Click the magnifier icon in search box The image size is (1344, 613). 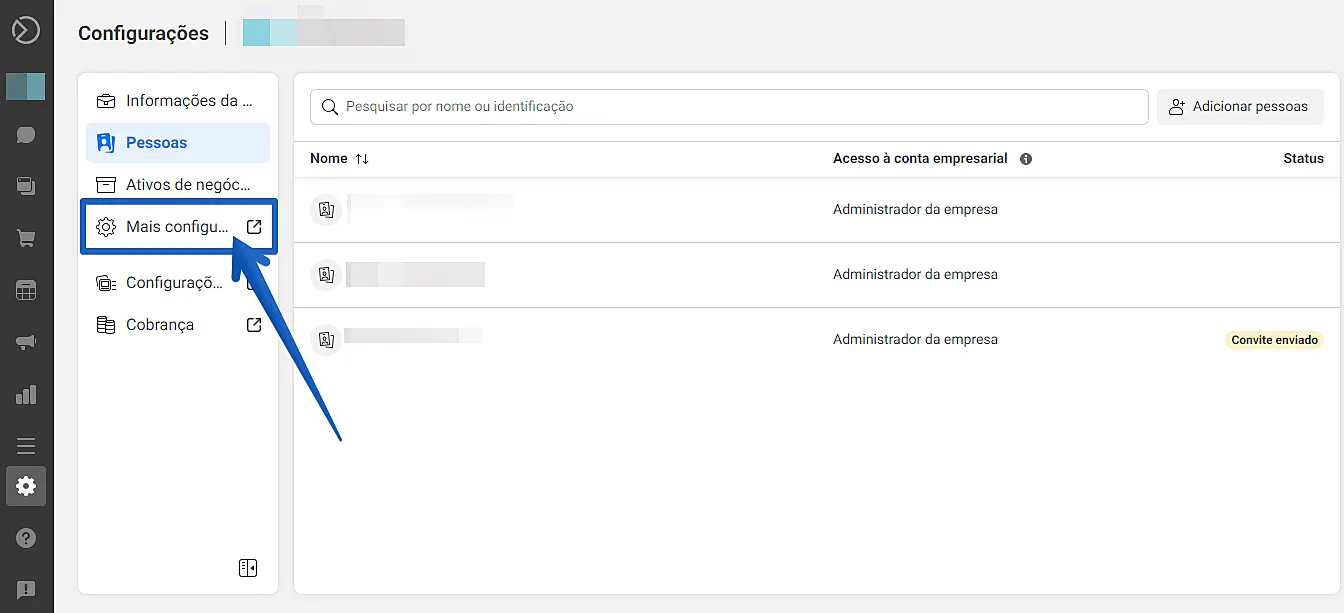pyautogui.click(x=330, y=107)
